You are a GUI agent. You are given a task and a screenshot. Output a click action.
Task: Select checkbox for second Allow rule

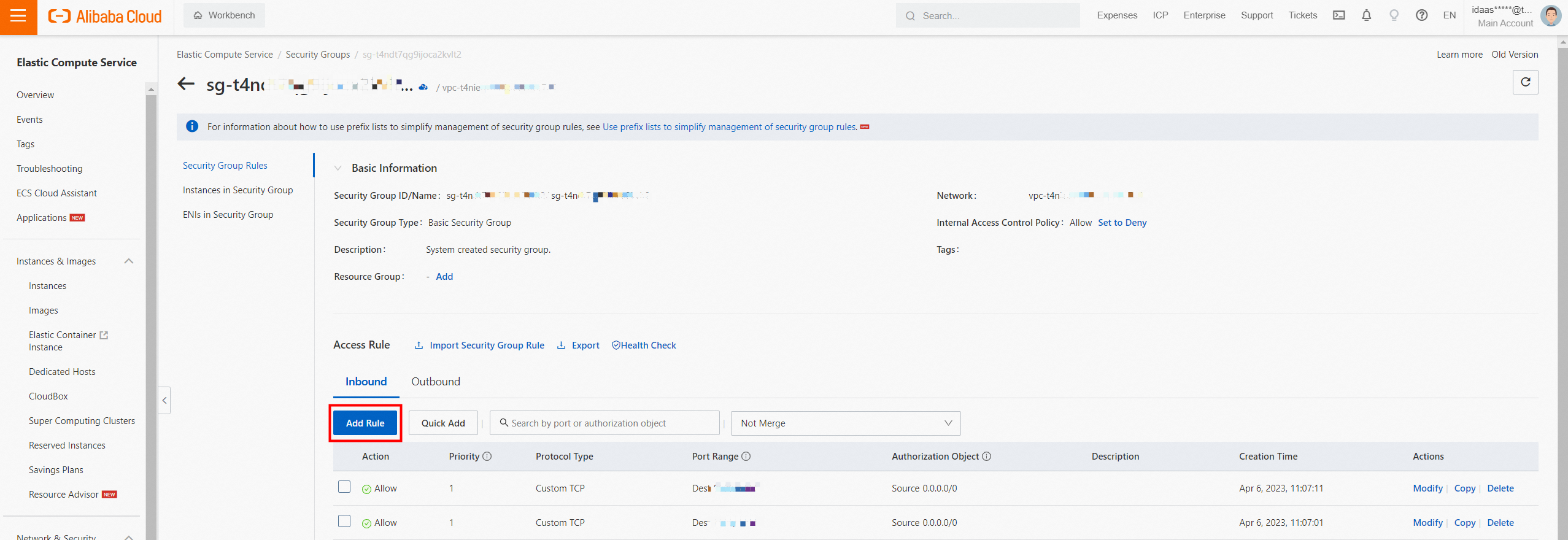click(x=344, y=521)
